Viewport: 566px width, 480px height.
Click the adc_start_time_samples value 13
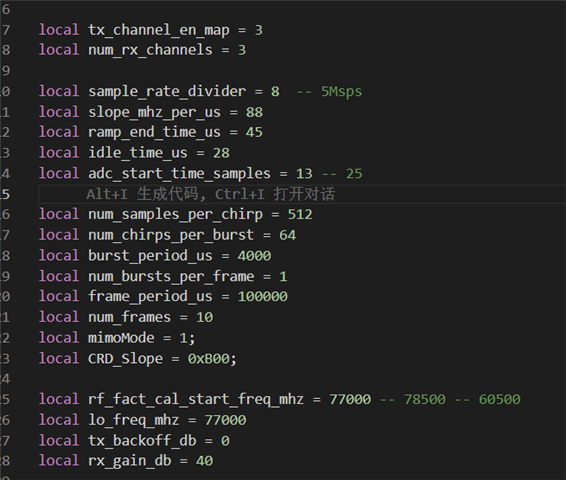tap(304, 174)
